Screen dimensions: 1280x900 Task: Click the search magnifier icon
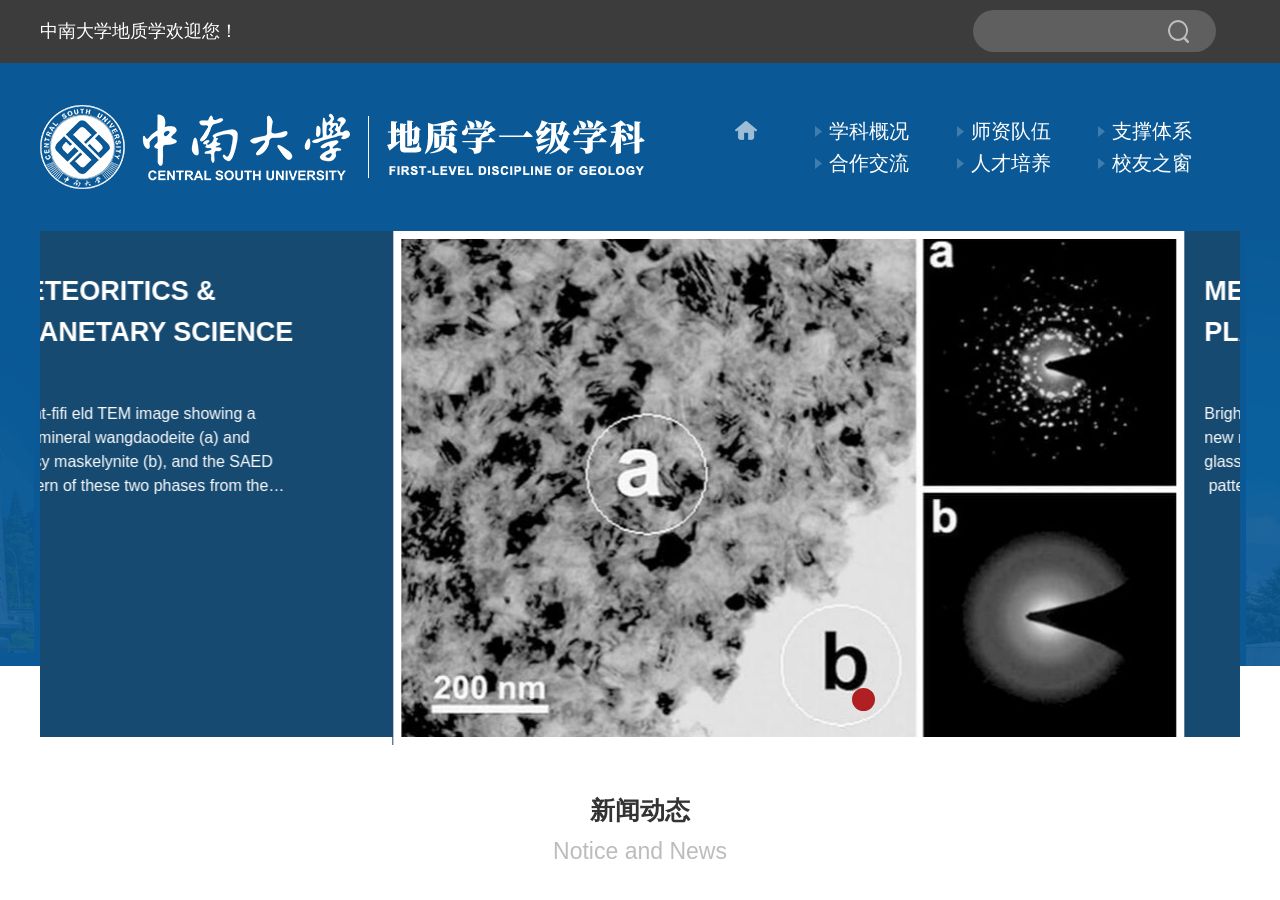(x=1179, y=32)
